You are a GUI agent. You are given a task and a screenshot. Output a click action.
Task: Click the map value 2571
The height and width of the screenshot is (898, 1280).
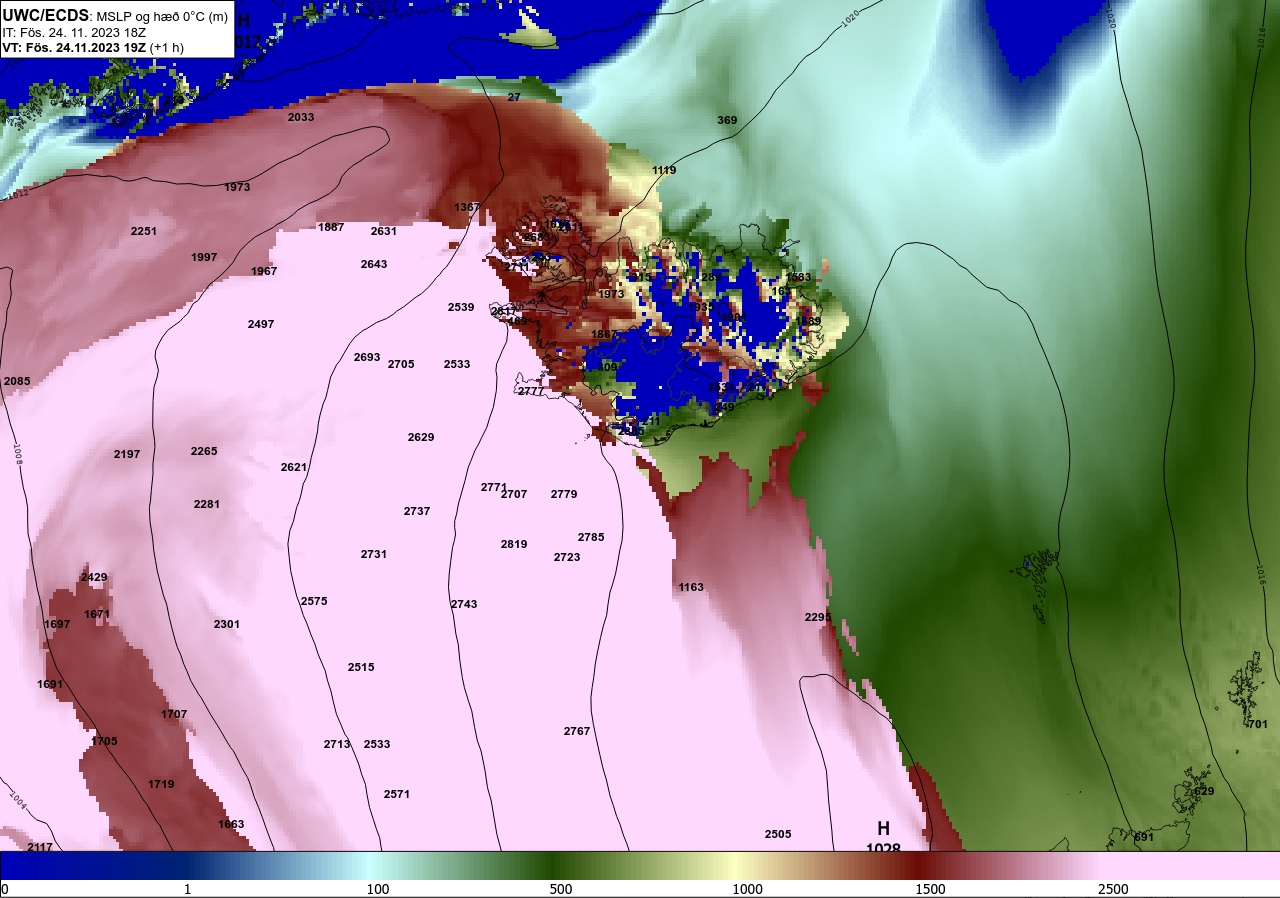point(397,794)
